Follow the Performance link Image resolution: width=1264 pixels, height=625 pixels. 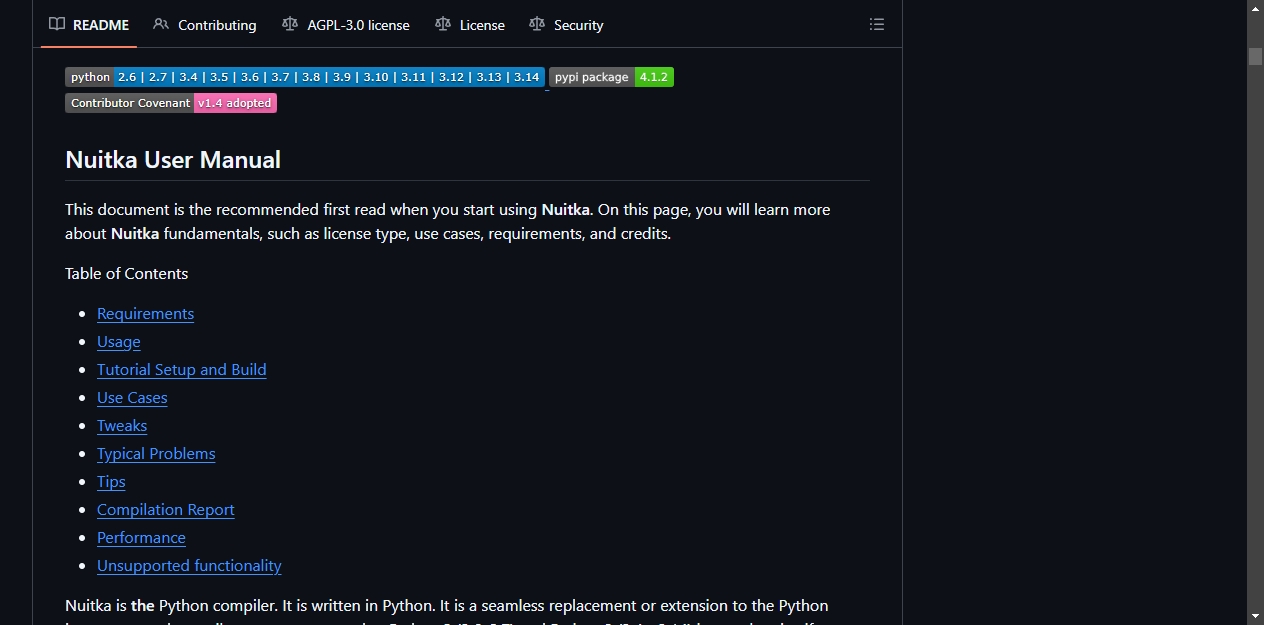click(x=141, y=538)
